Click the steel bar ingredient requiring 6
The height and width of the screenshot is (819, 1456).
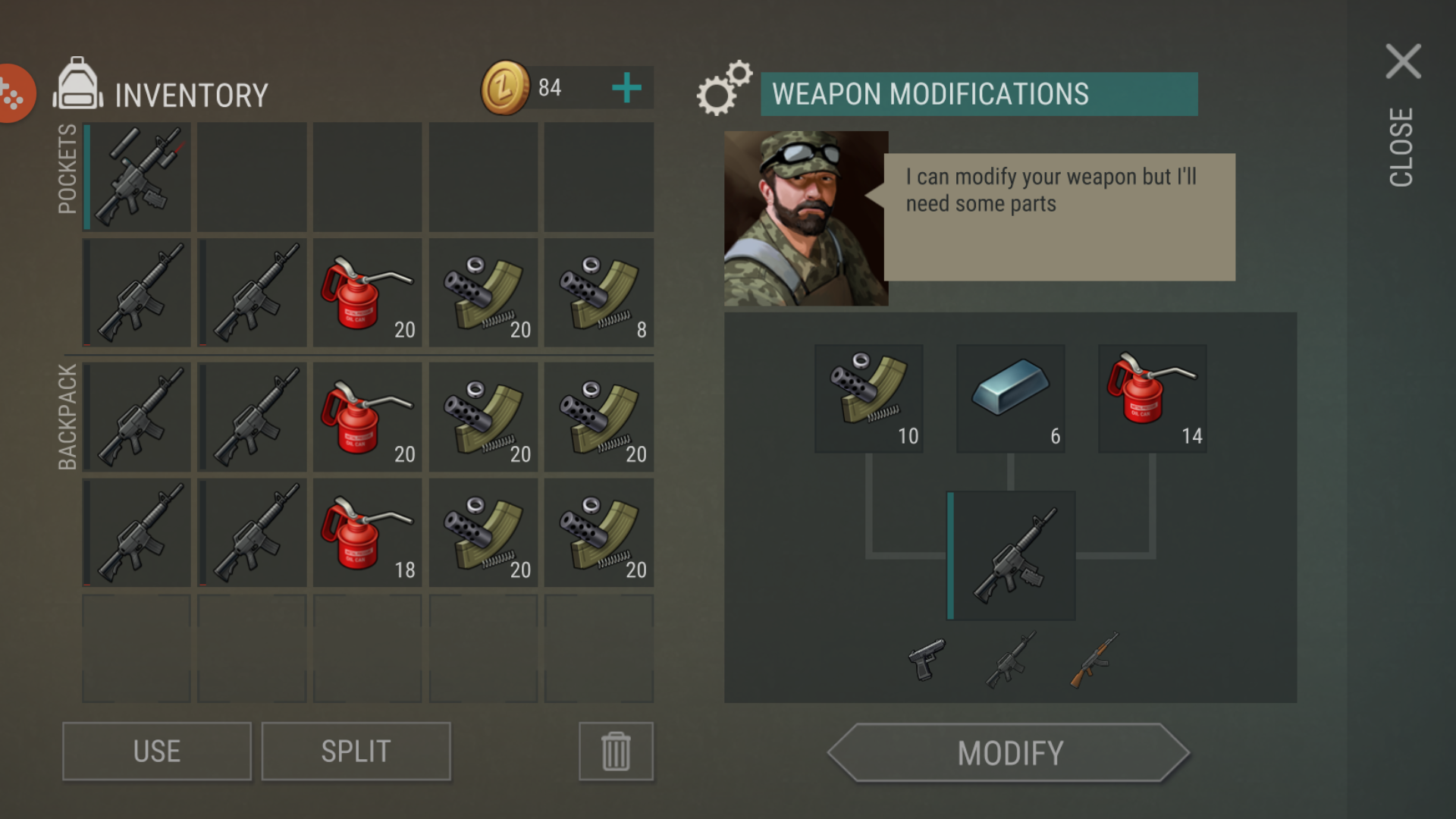click(x=1011, y=399)
